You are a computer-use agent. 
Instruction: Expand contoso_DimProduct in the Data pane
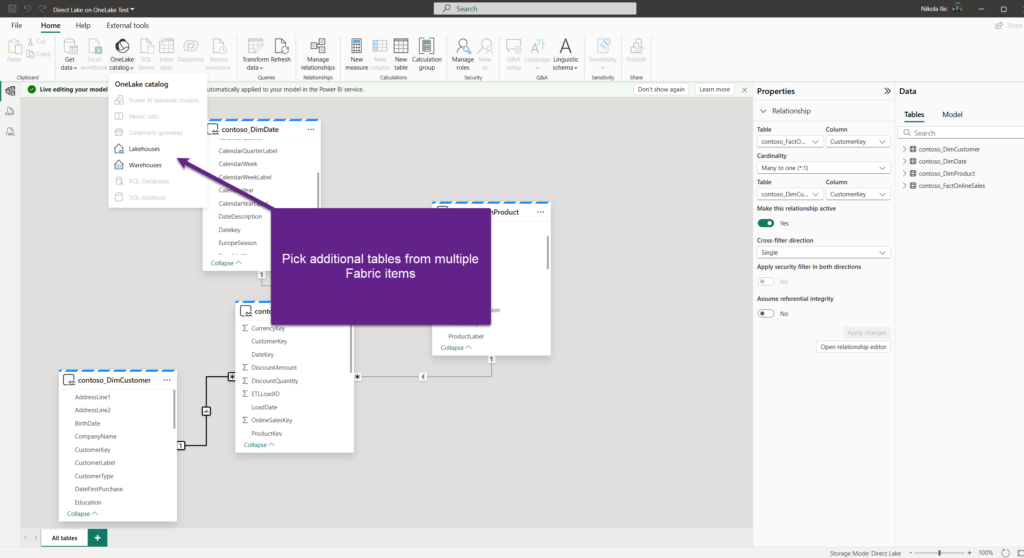904,173
